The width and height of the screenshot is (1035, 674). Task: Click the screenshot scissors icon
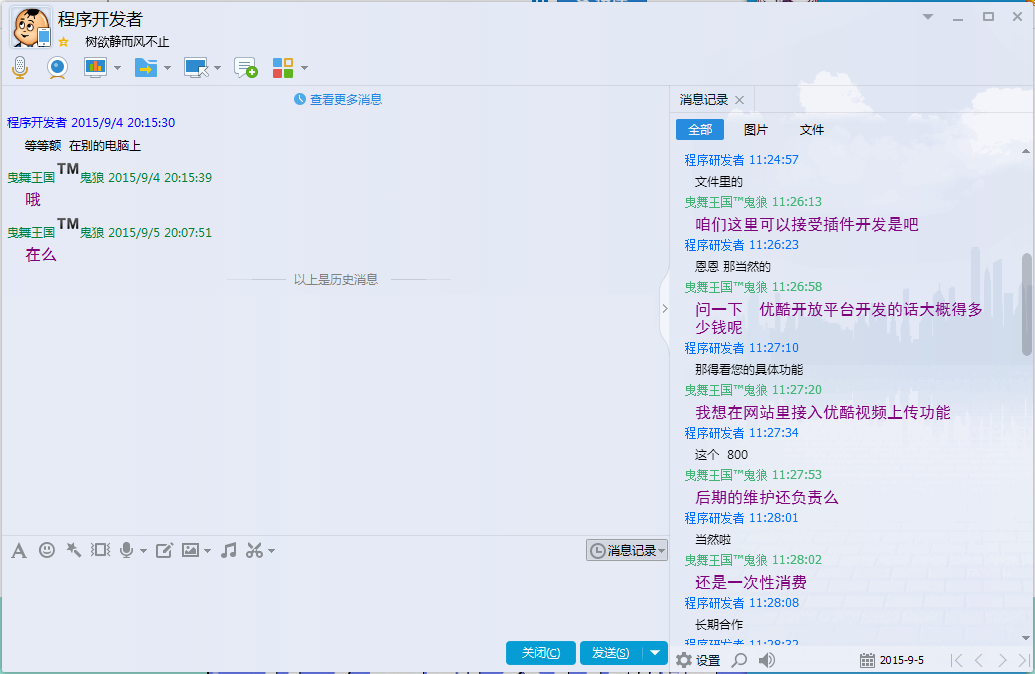click(254, 550)
